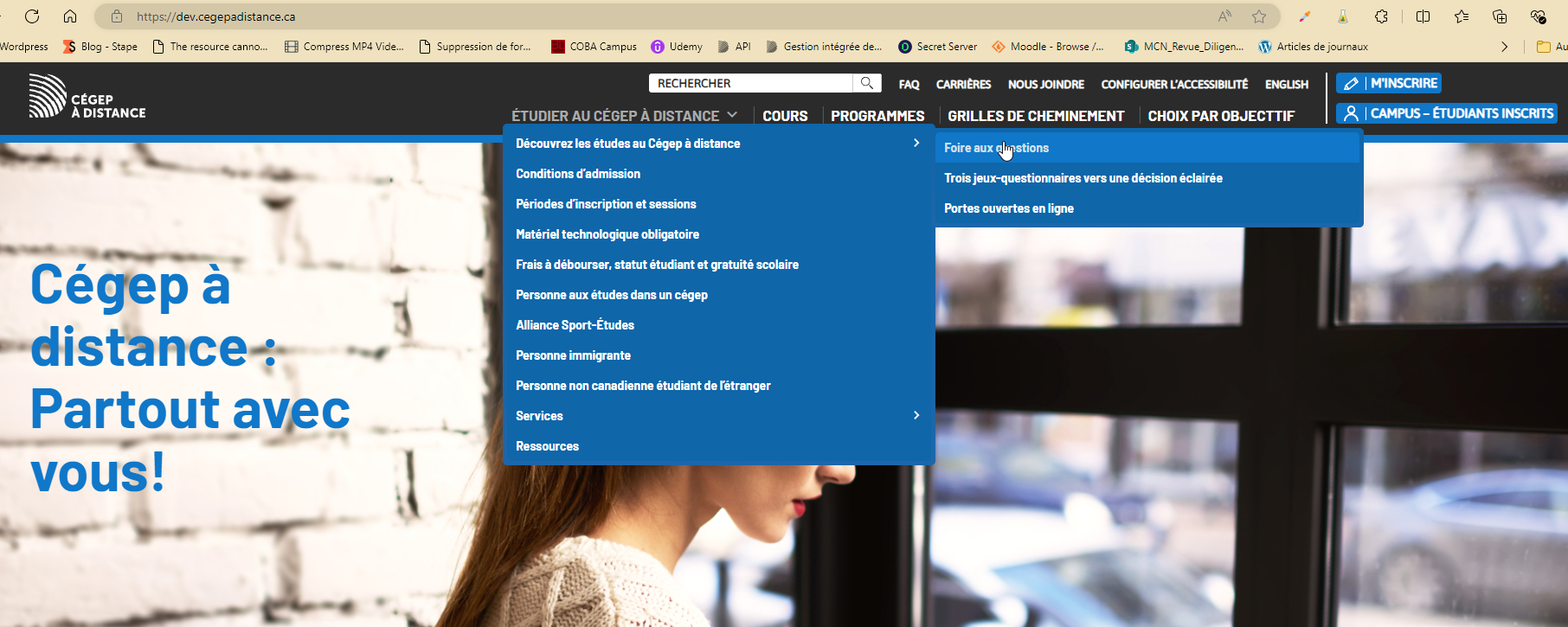Select Conditions d'admission menu item
Viewport: 1568px width, 627px height.
click(578, 174)
